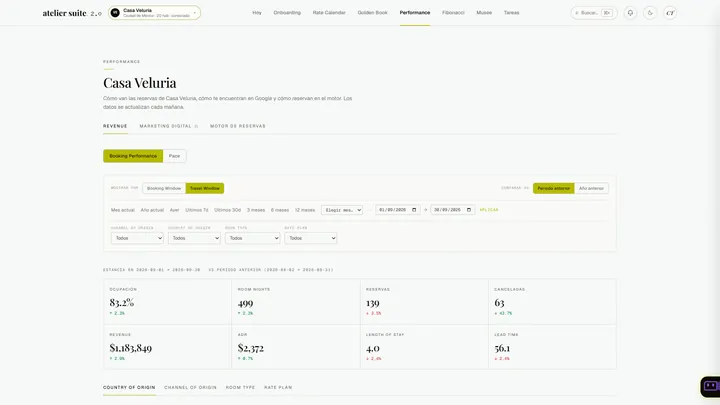The height and width of the screenshot is (405, 720).
Task: Choose the 3 meses range
Action: pyautogui.click(x=256, y=210)
